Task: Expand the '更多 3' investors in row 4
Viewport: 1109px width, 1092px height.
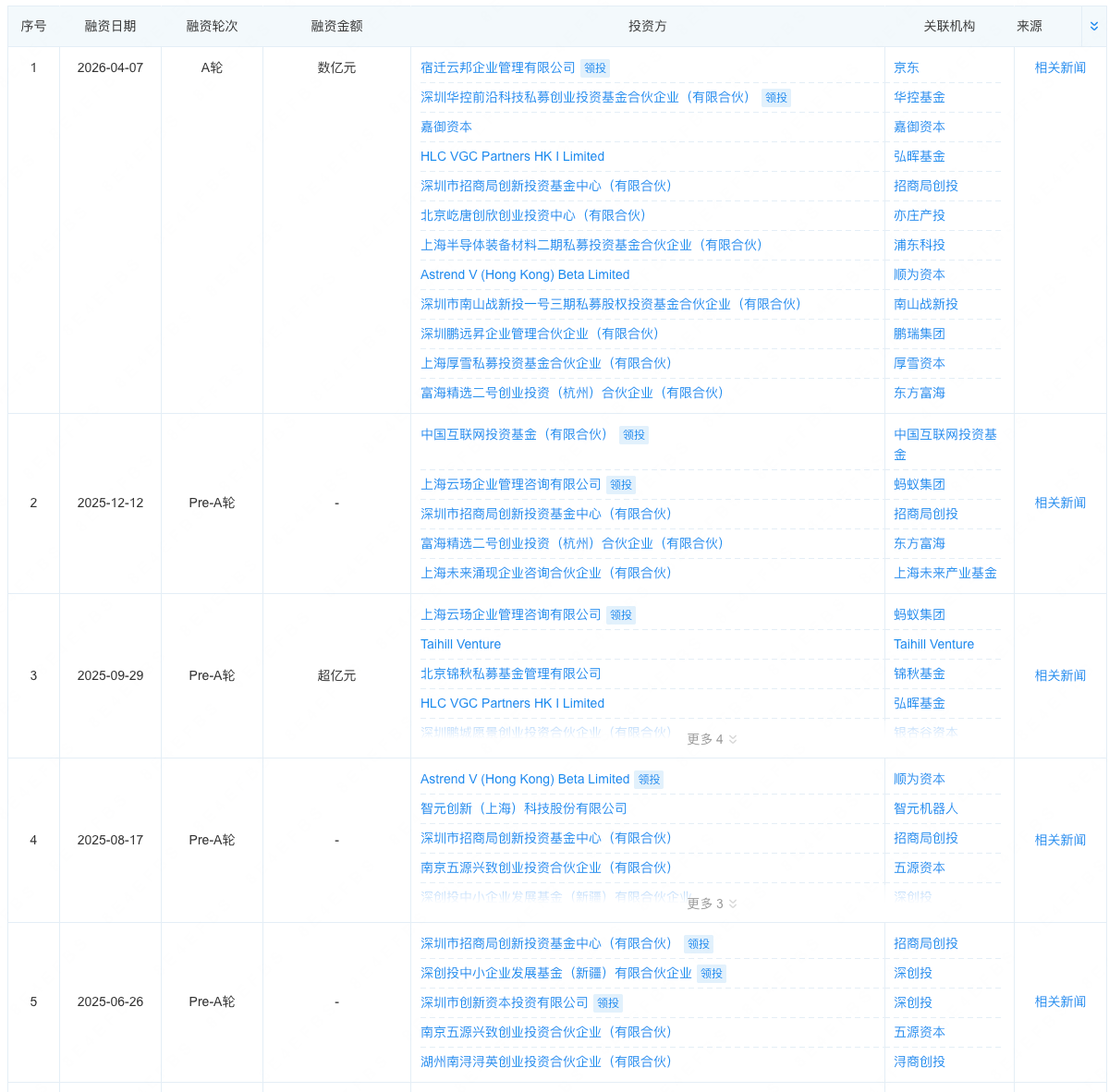Action: pyautogui.click(x=712, y=904)
